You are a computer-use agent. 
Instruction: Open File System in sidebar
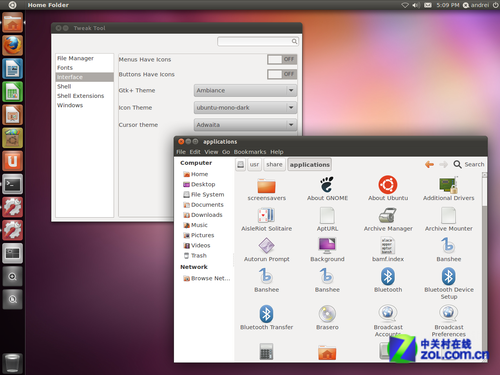point(203,195)
